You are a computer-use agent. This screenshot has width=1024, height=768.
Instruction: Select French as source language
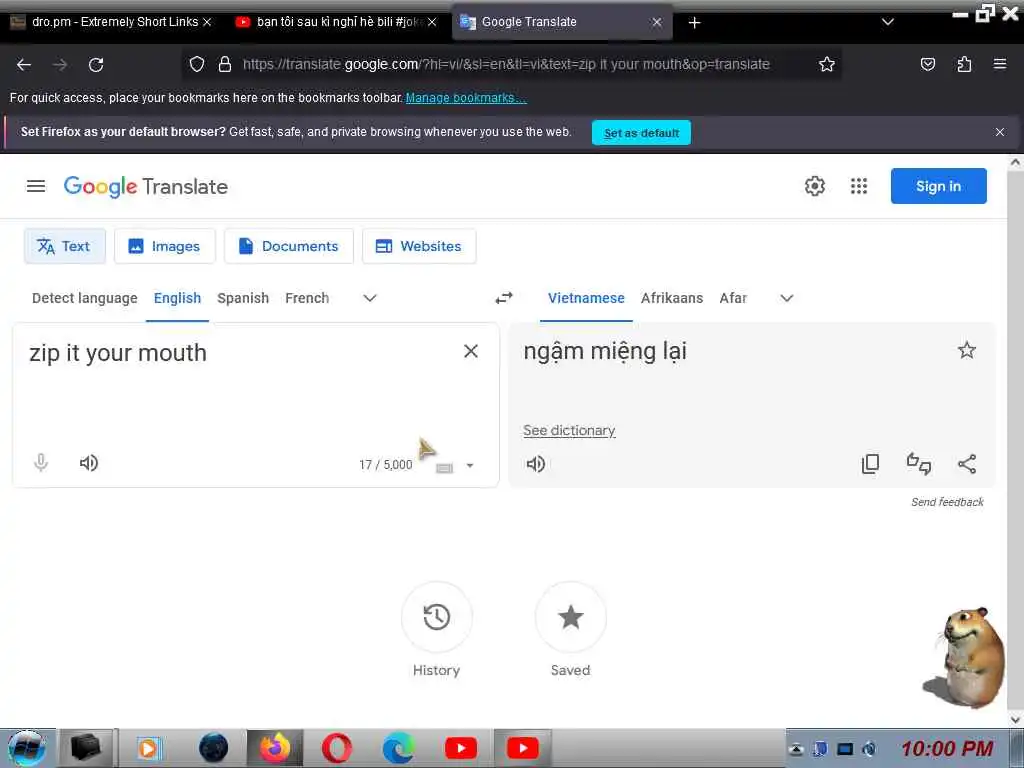click(x=307, y=298)
